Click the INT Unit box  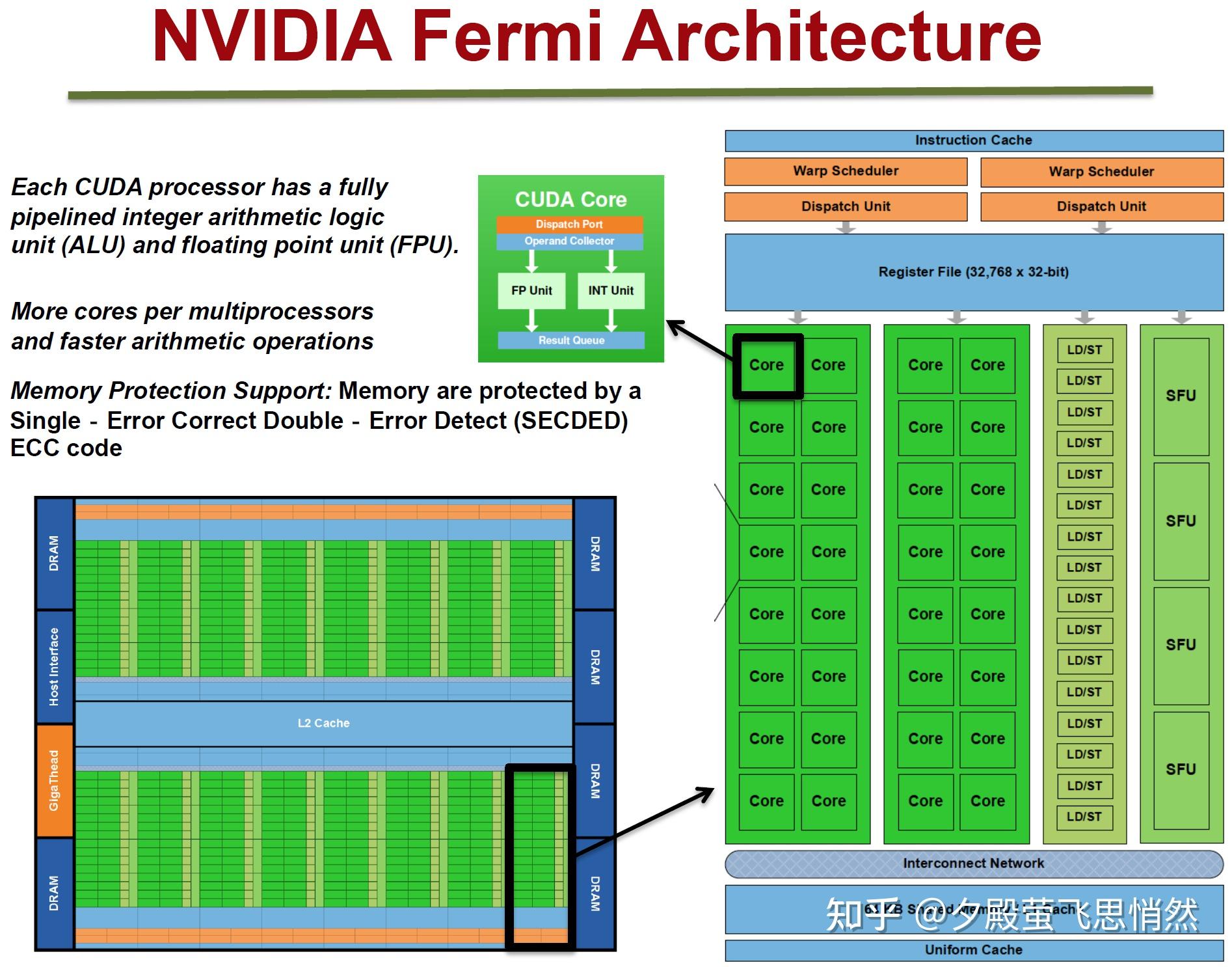(x=611, y=290)
